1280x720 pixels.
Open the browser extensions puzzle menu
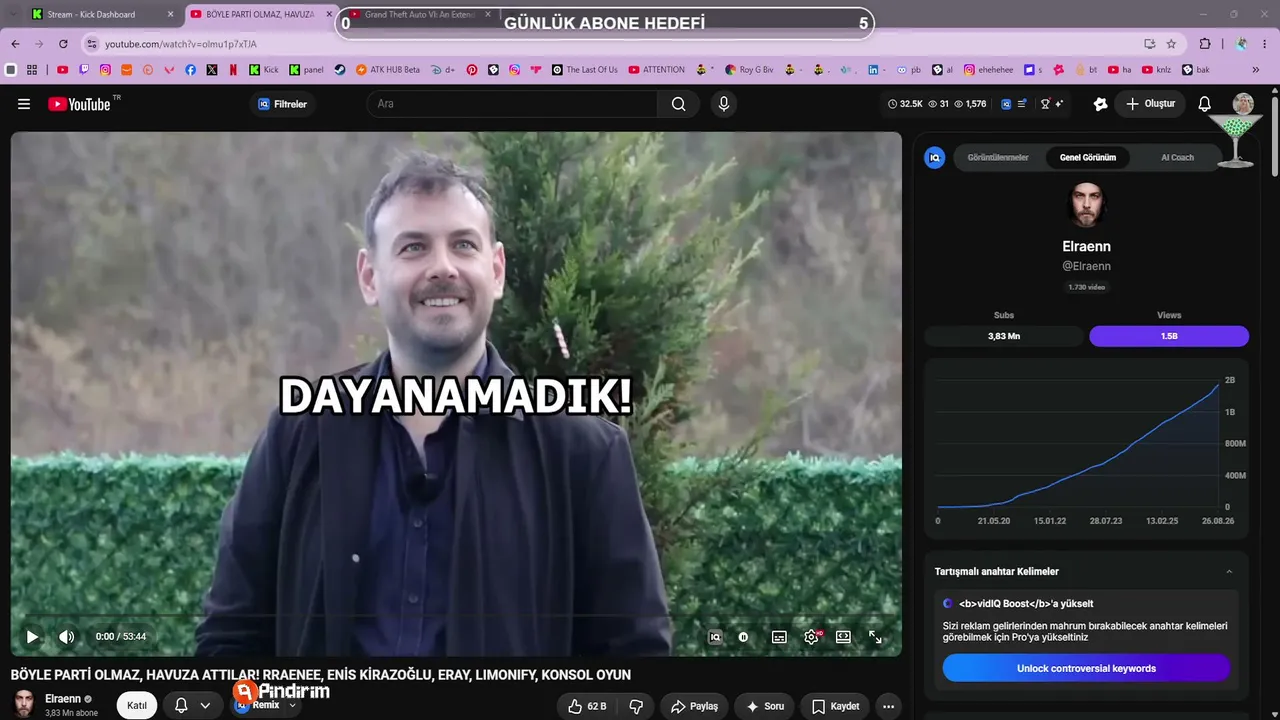[1205, 44]
